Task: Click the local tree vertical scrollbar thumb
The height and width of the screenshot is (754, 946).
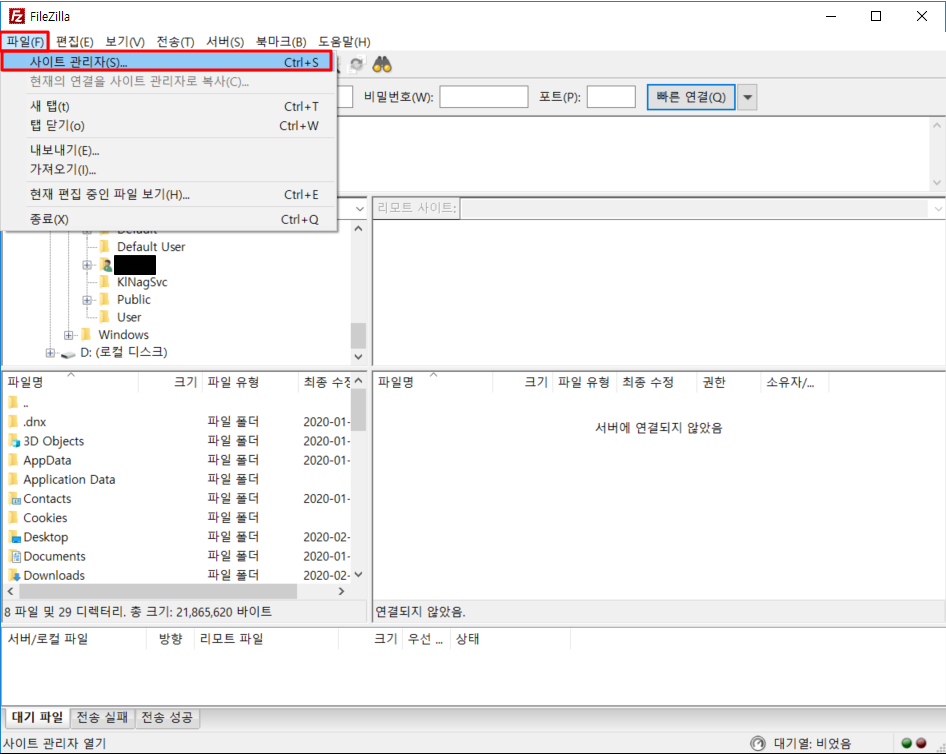Action: click(x=358, y=335)
